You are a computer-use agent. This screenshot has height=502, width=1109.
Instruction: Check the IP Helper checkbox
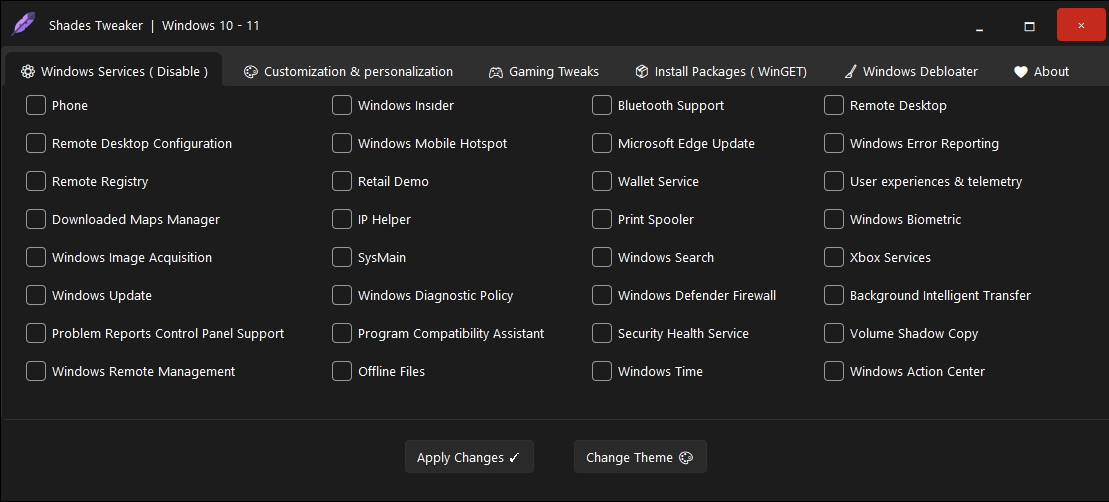coord(342,219)
